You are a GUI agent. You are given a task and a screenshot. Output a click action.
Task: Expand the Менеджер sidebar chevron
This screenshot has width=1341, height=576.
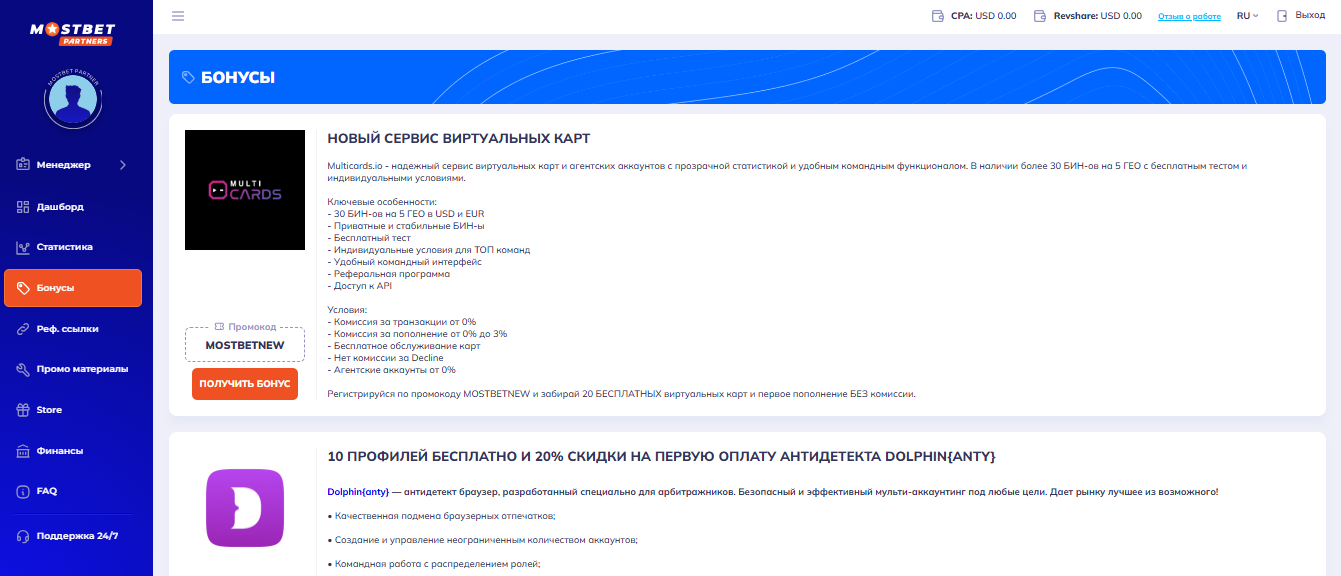coord(123,165)
